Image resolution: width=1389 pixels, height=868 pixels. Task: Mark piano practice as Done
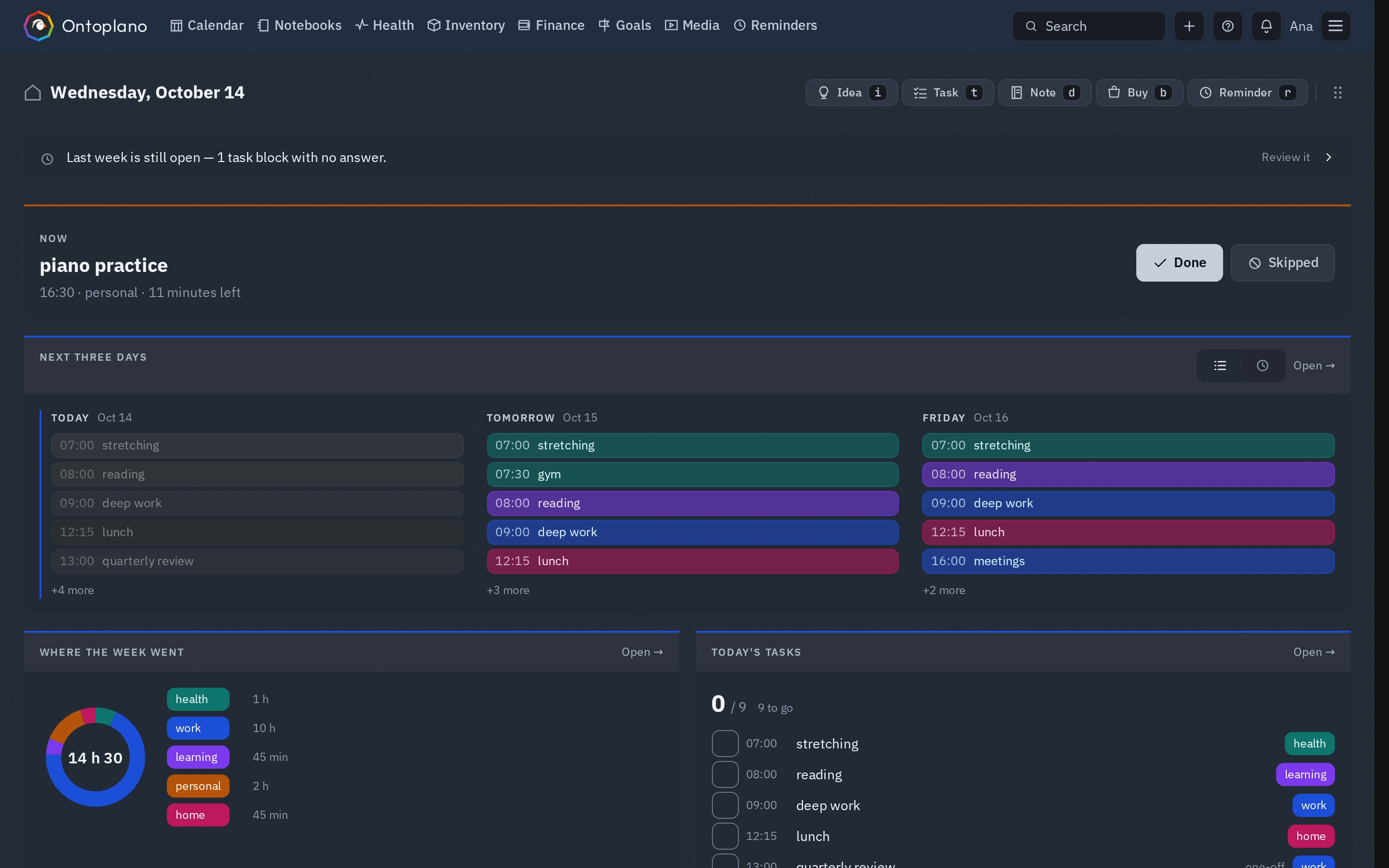pos(1179,263)
